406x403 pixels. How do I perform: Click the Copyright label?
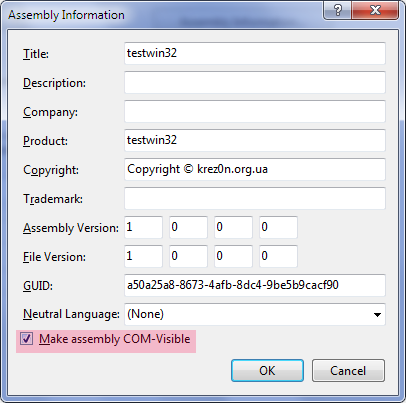[51, 170]
